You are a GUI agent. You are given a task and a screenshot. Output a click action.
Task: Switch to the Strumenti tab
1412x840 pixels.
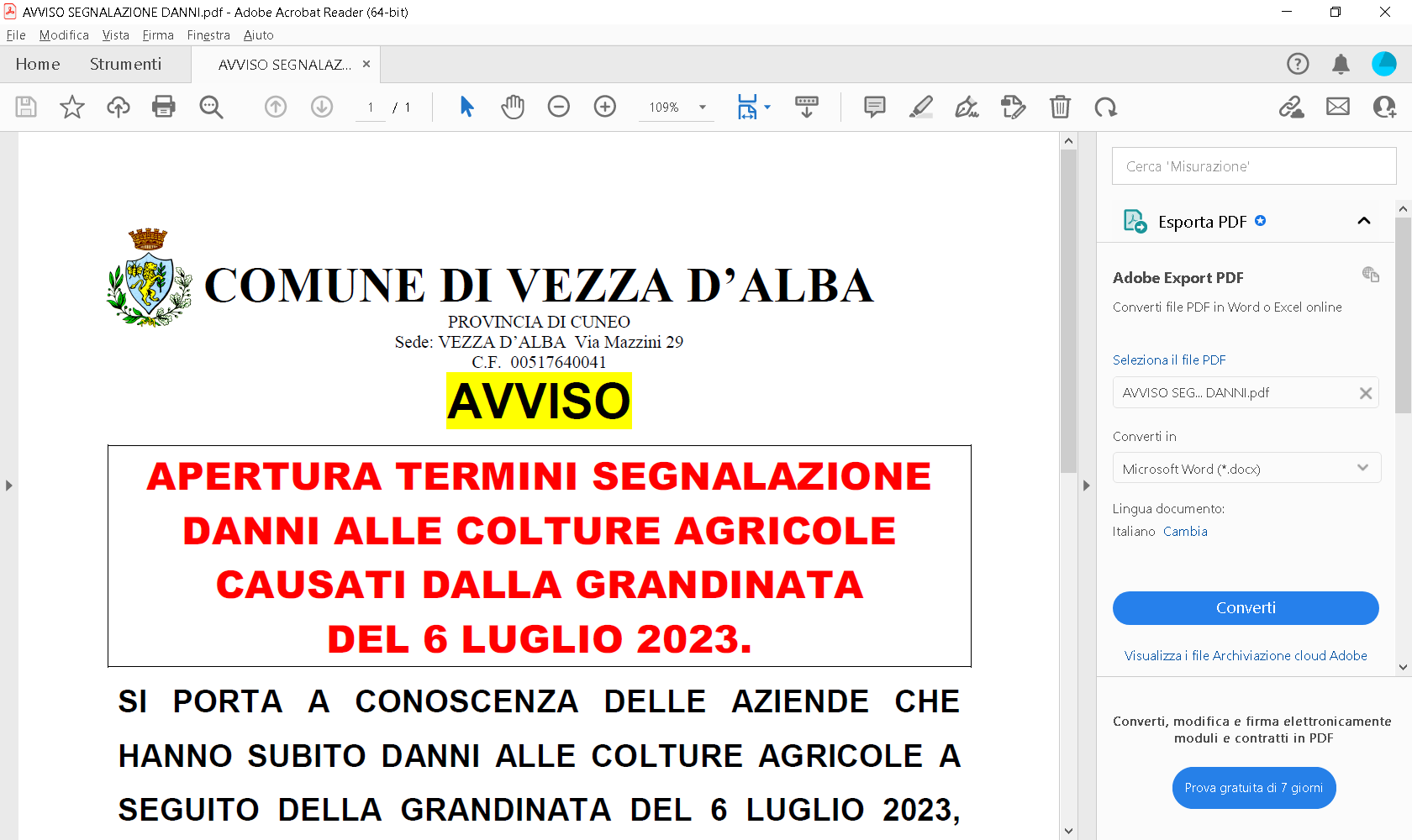pyautogui.click(x=125, y=64)
